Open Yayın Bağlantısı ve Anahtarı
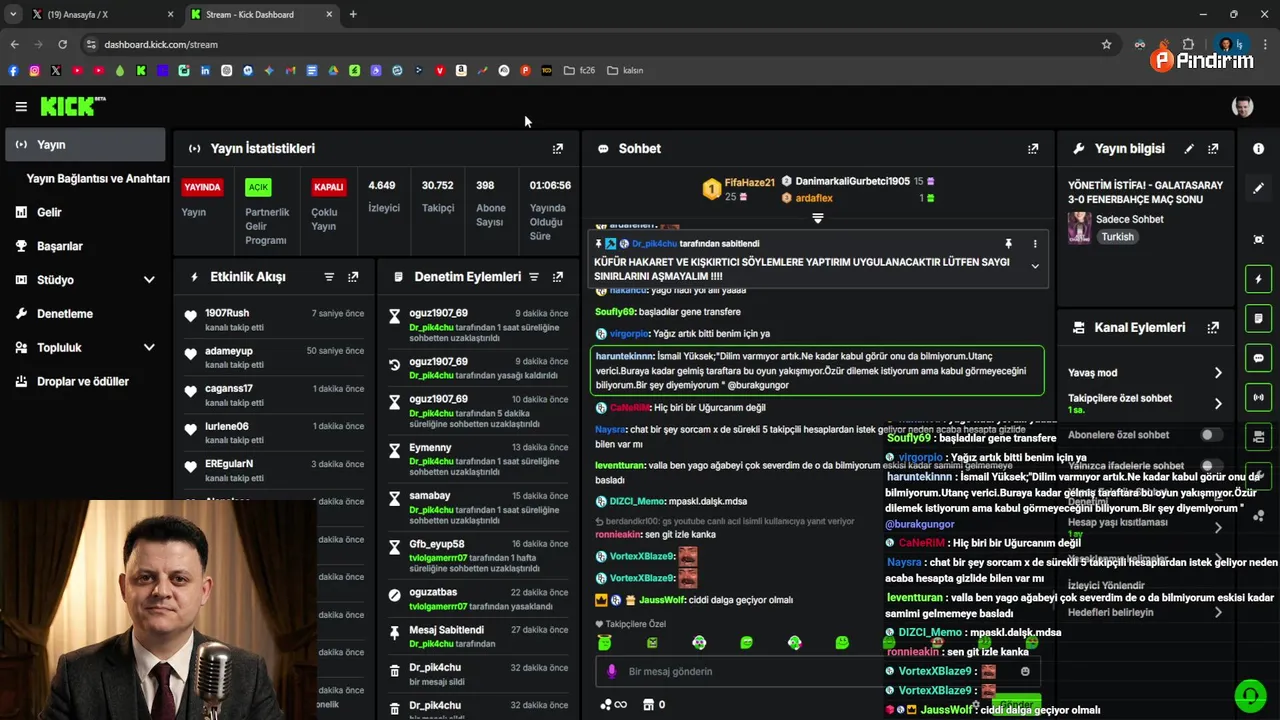This screenshot has width=1280, height=720. pos(98,179)
